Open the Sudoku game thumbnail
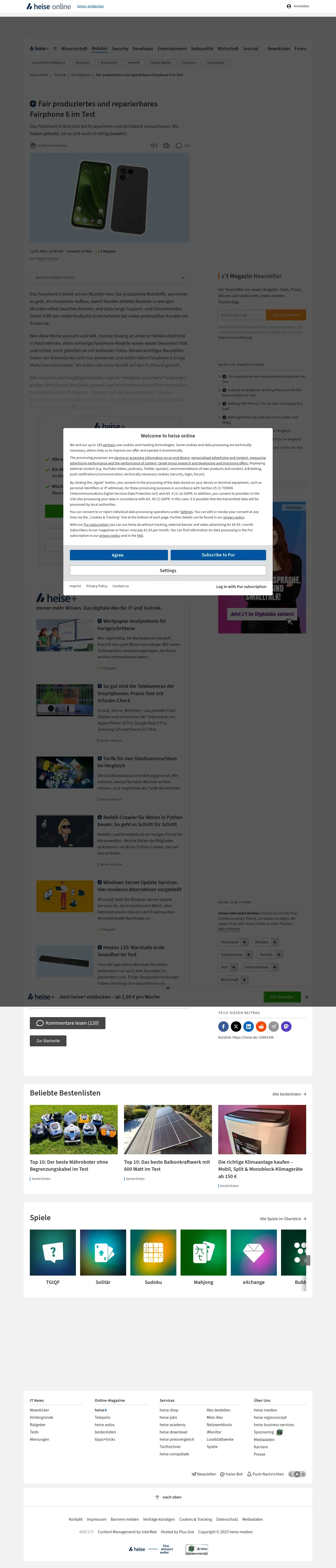 click(x=153, y=1252)
